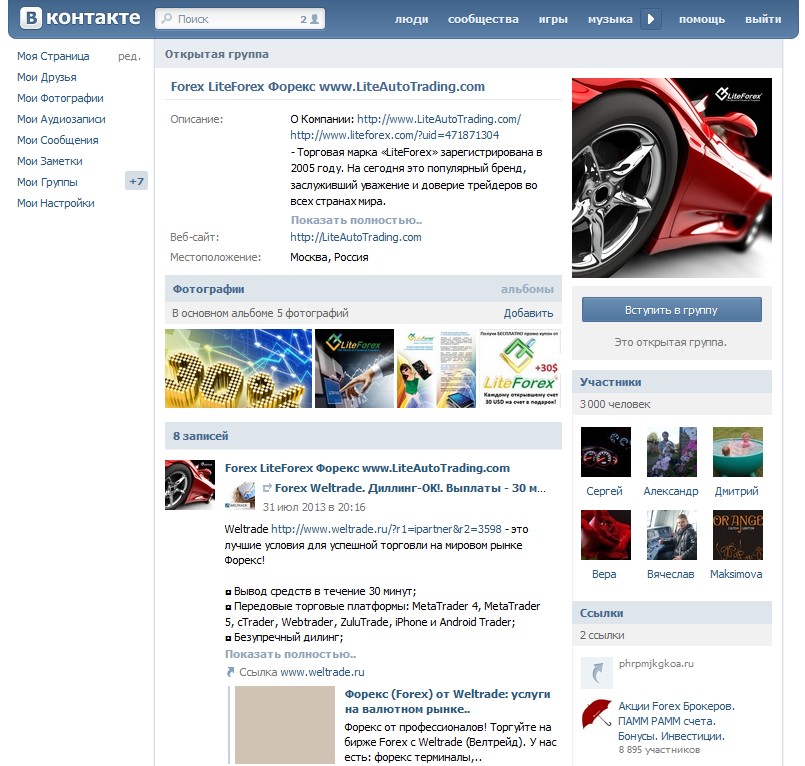Open the Веб-сайт LiteAutoTrading.com link

[356, 237]
